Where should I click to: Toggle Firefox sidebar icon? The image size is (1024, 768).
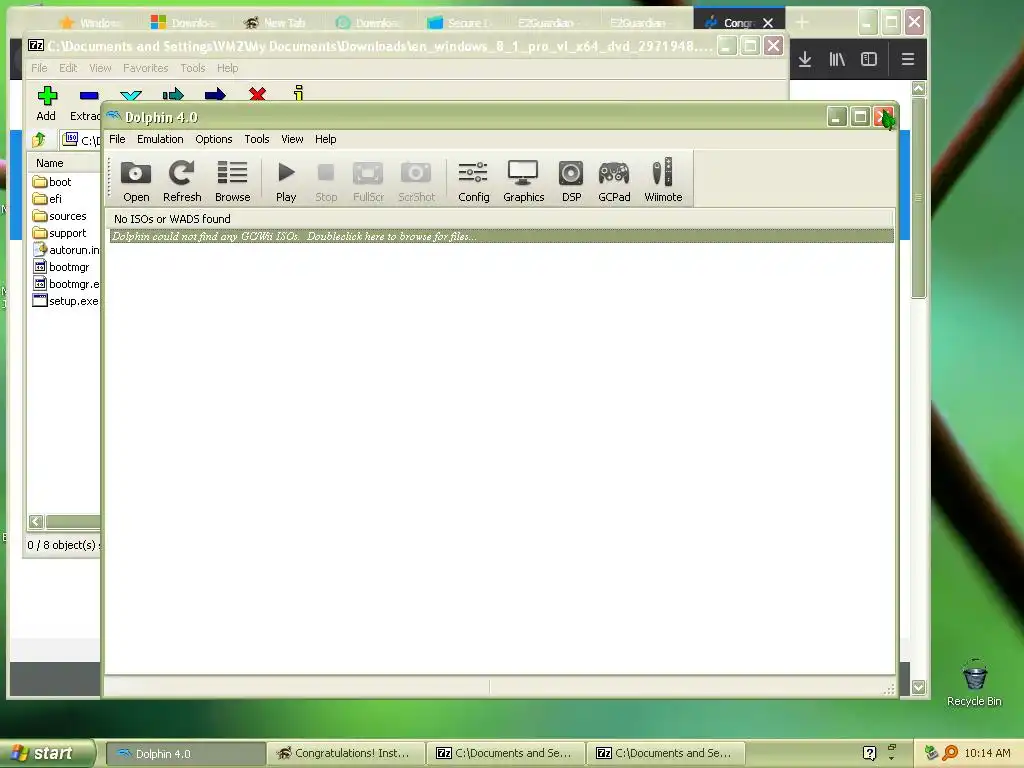coord(869,59)
